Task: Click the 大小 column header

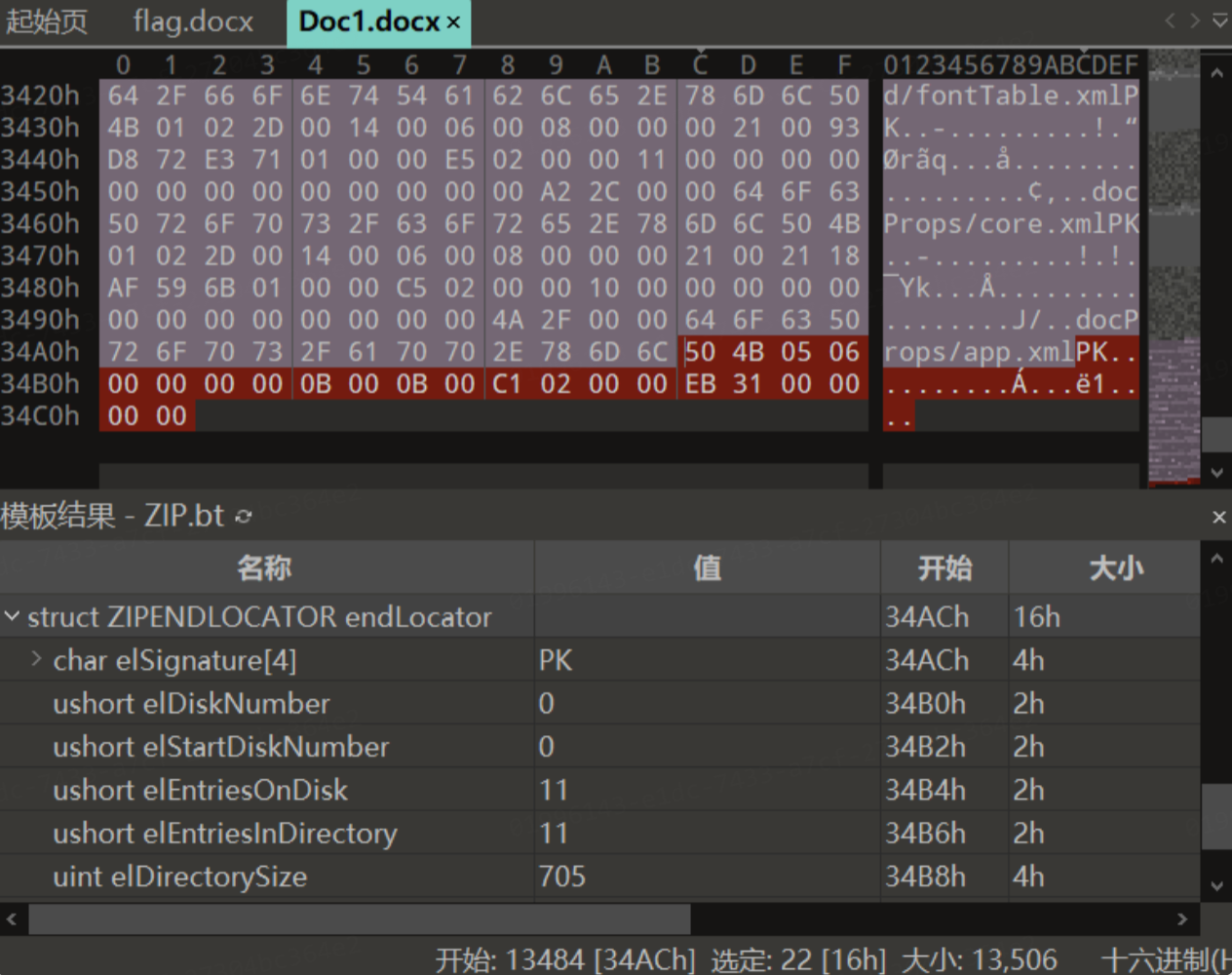Action: click(x=1115, y=568)
